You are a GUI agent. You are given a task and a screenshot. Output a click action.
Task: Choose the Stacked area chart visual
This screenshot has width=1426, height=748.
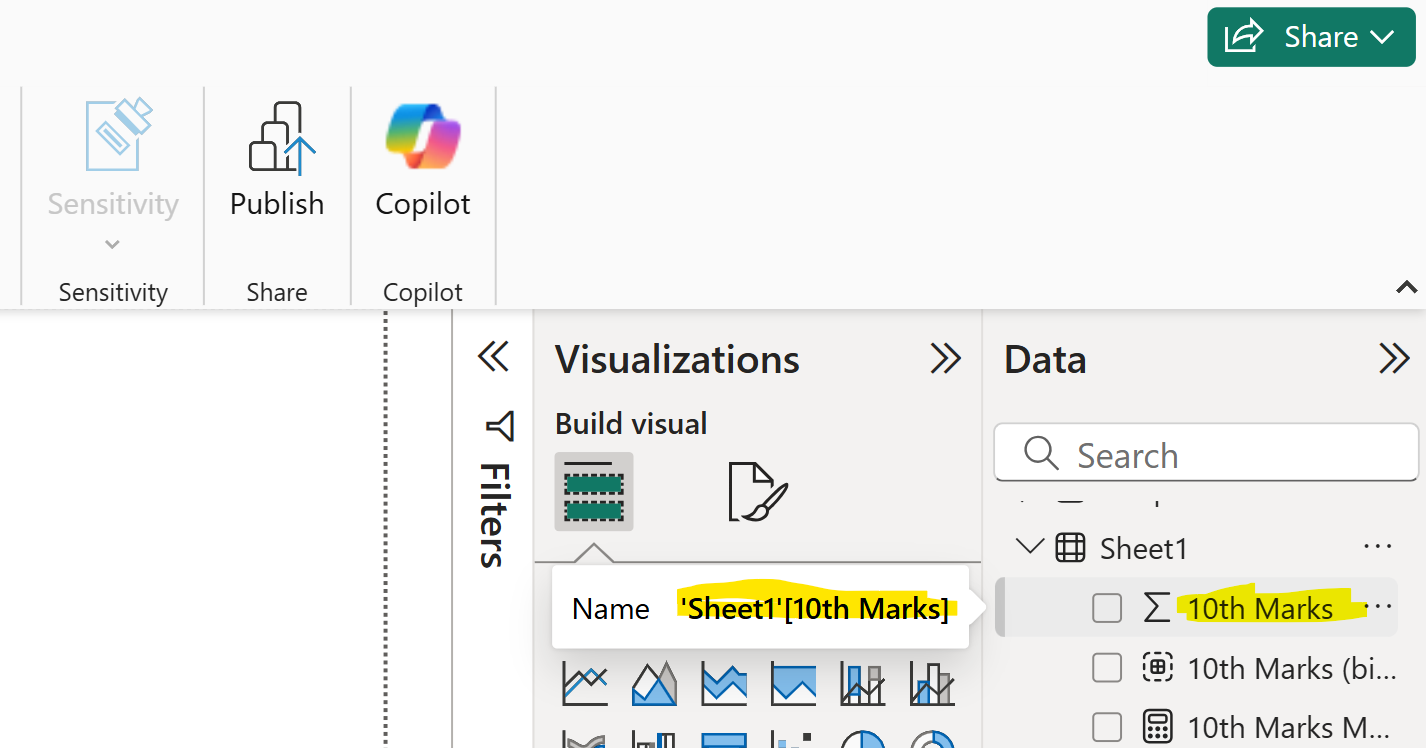724,684
